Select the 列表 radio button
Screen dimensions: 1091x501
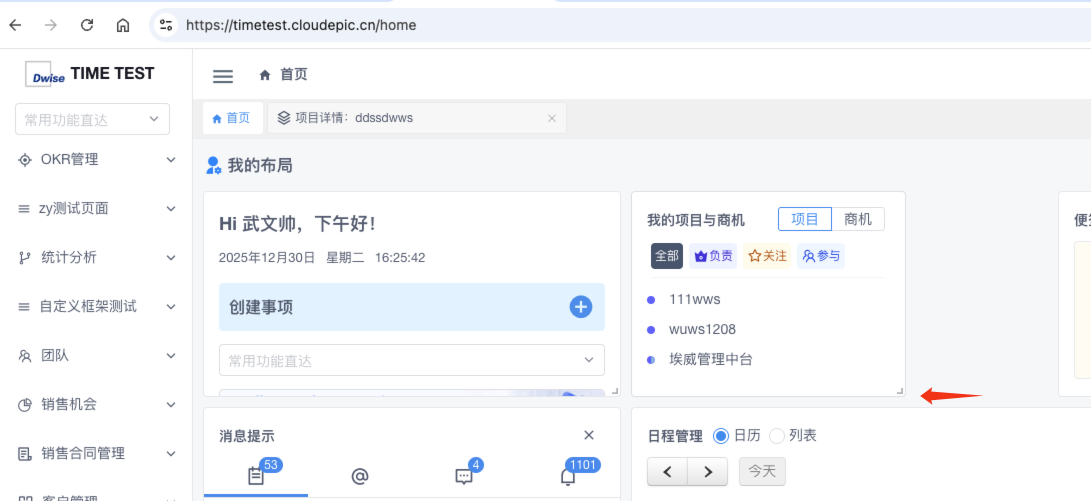click(x=776, y=436)
